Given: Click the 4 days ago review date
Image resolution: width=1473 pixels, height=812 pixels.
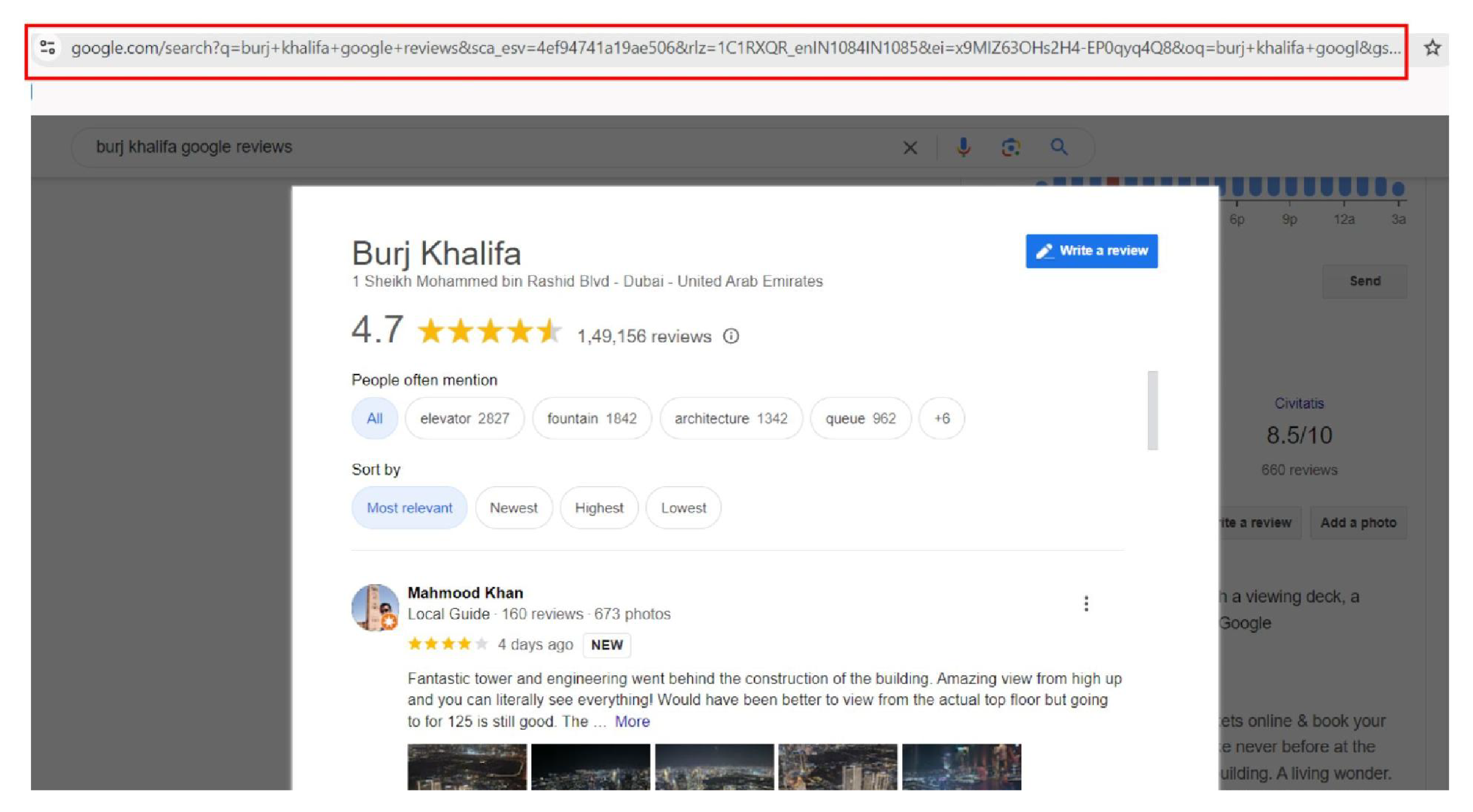Looking at the screenshot, I should pos(535,645).
